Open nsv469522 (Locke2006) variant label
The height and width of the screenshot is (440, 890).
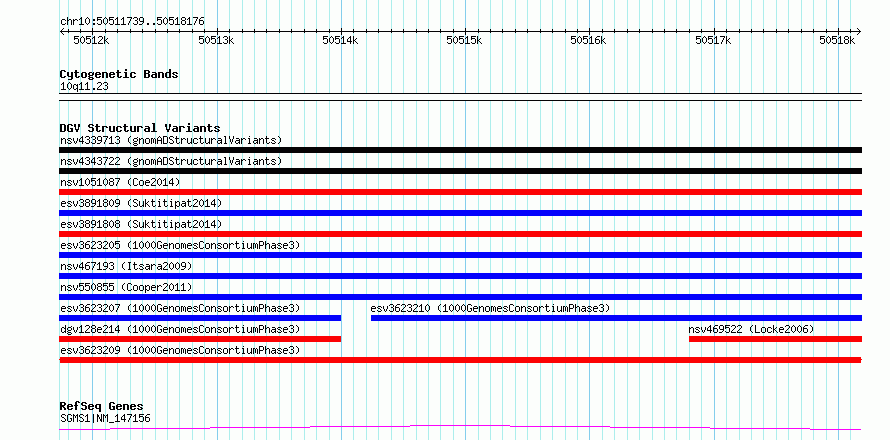[x=752, y=329]
